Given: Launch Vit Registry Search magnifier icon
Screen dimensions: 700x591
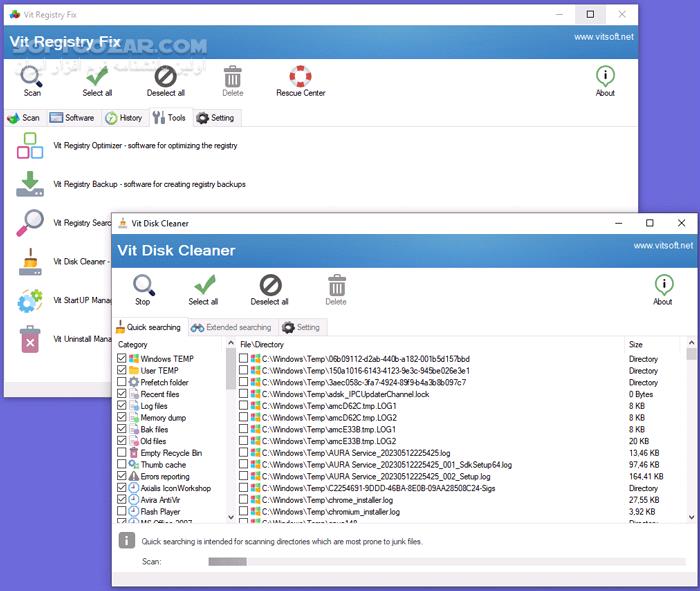Looking at the screenshot, I should point(30,223).
